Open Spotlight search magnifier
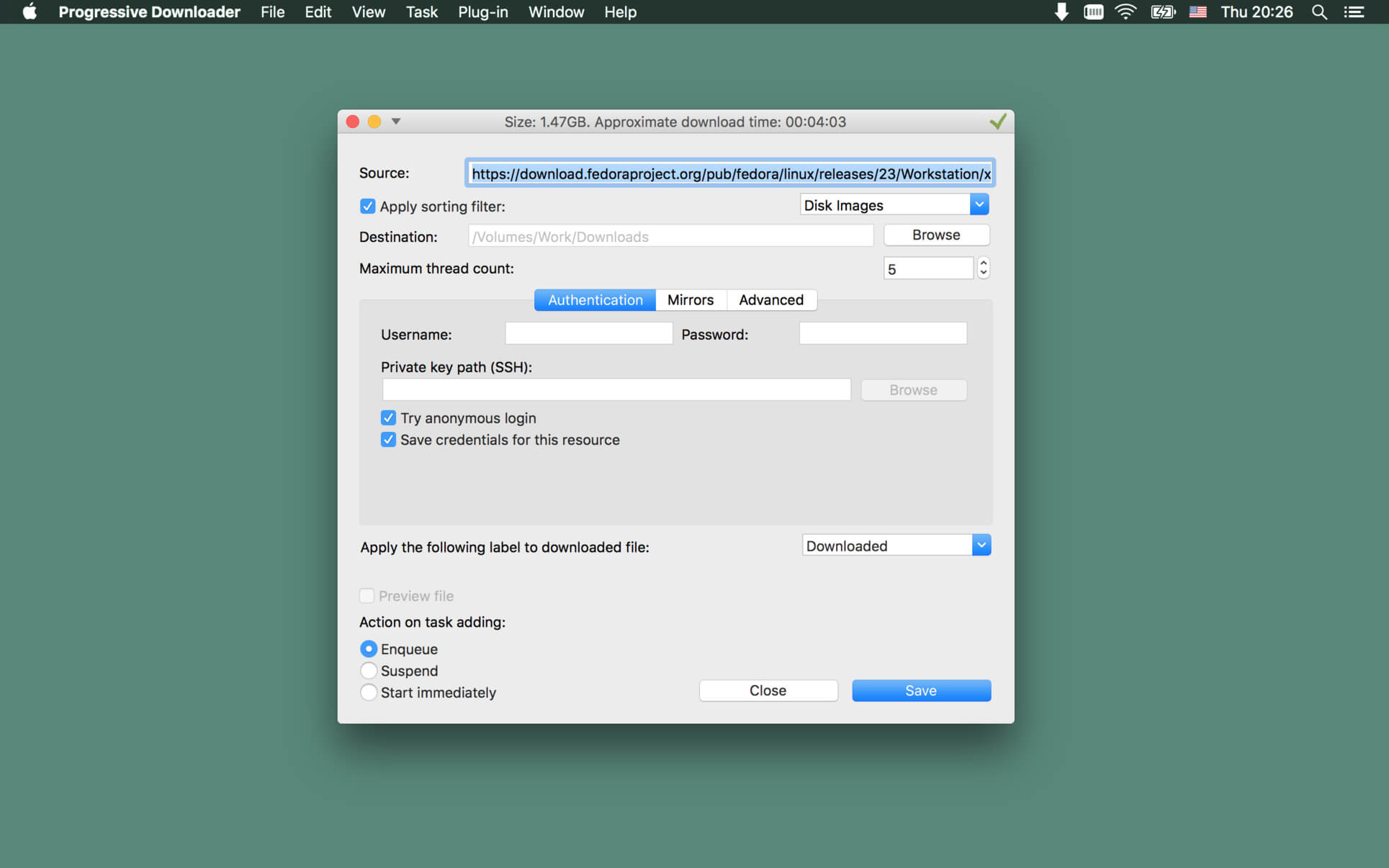 pyautogui.click(x=1319, y=12)
